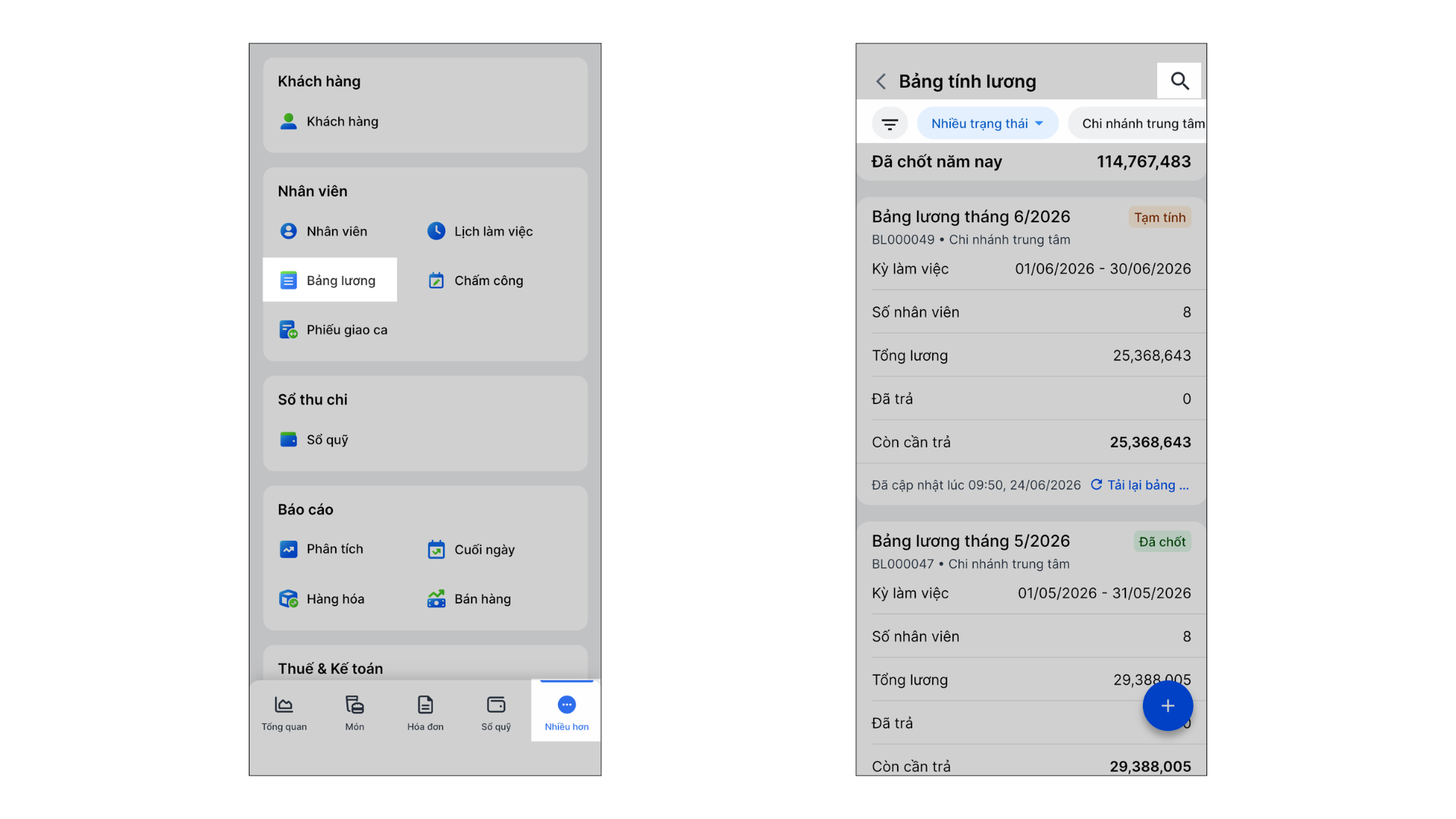This screenshot has width=1456, height=819.
Task: Select period 01/05/2026 - 31/05/2026
Action: (x=1104, y=594)
